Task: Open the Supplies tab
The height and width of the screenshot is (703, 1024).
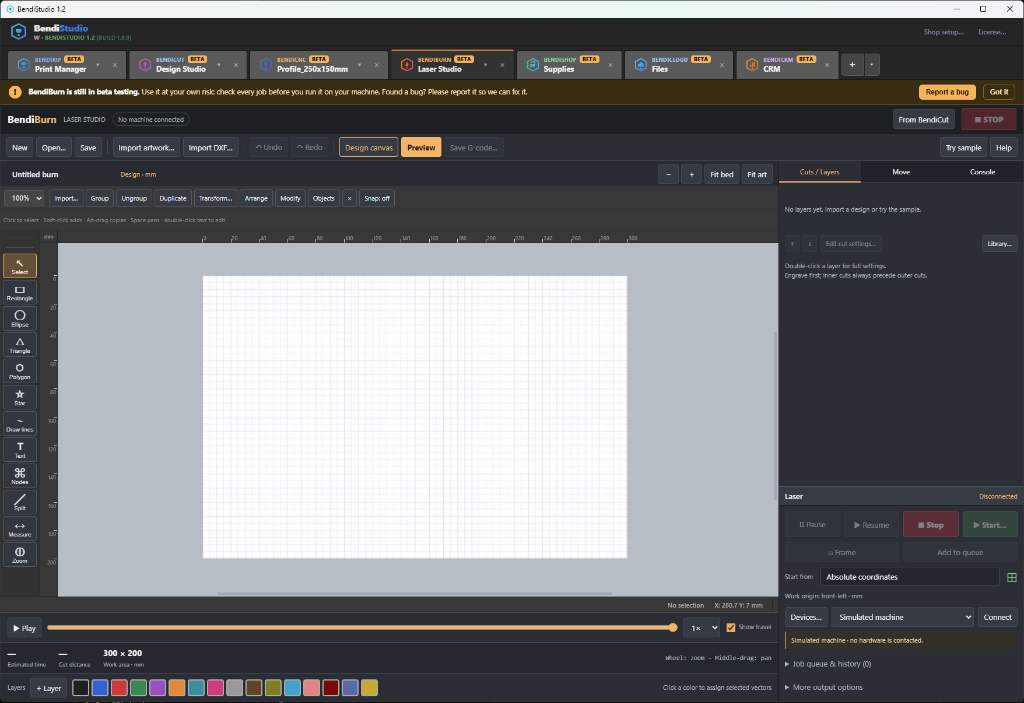Action: tap(558, 65)
